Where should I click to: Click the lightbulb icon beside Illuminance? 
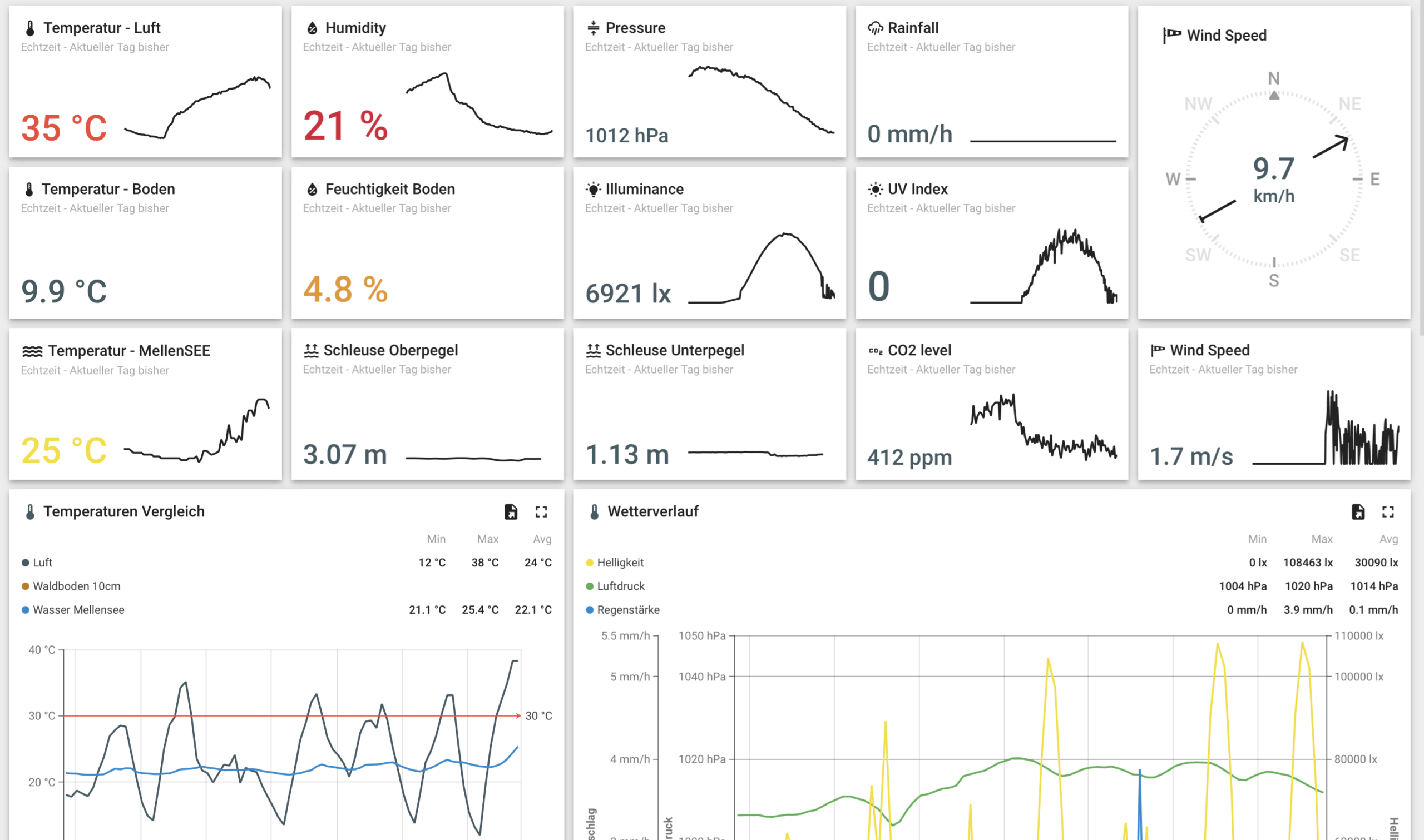[593, 189]
